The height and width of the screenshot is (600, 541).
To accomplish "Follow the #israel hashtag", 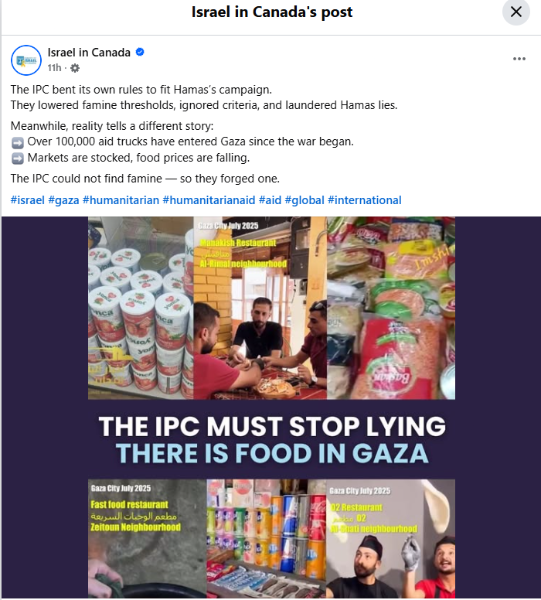I will (28, 200).
